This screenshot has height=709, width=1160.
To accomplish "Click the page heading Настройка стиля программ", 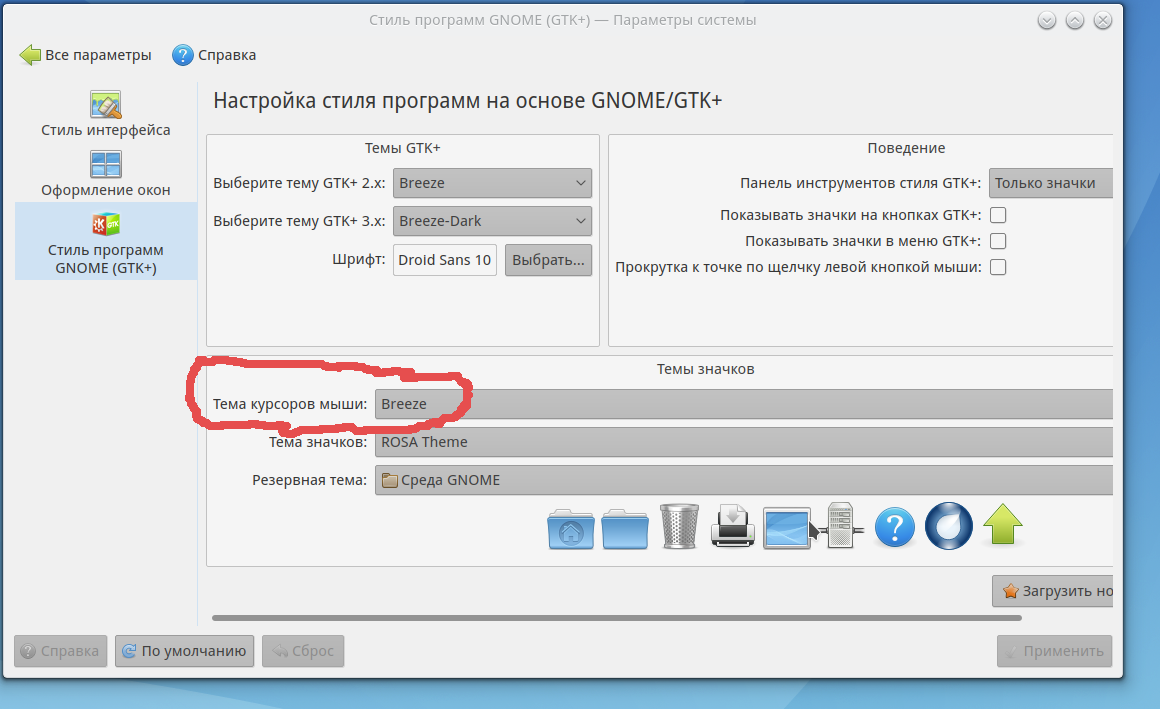I will point(468,101).
